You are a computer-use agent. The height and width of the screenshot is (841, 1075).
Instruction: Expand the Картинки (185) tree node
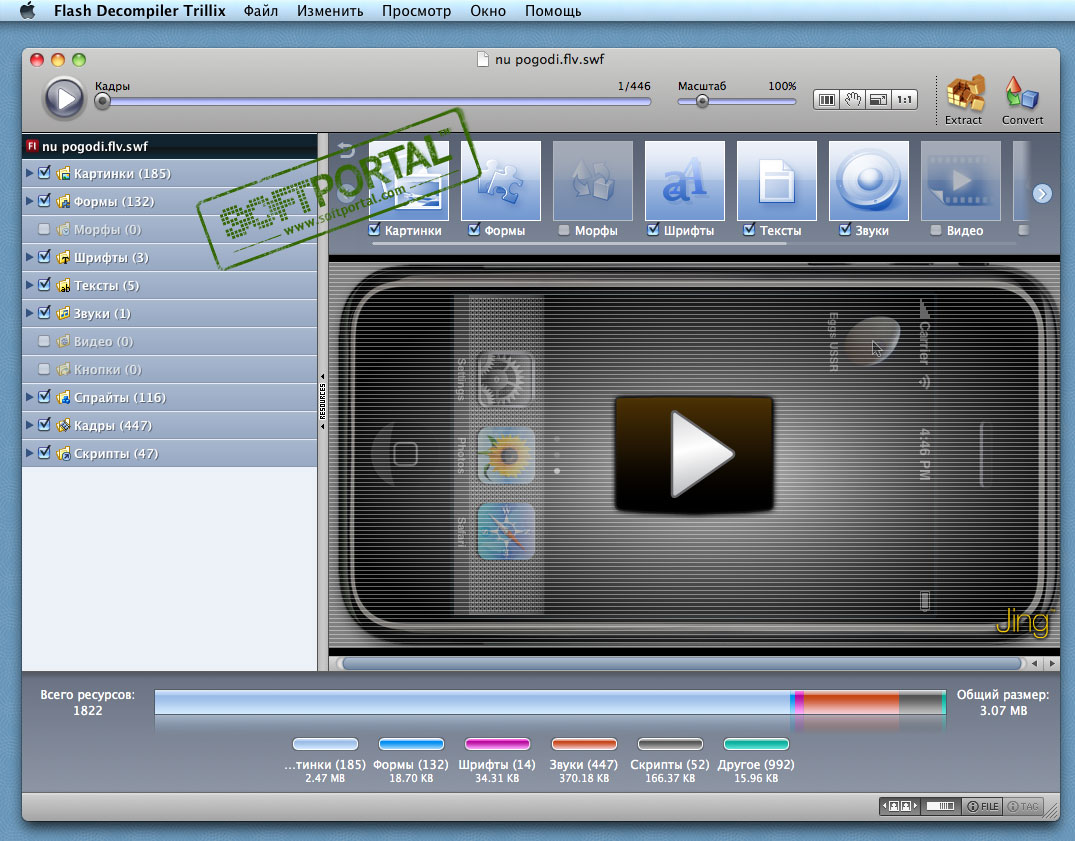[x=29, y=173]
